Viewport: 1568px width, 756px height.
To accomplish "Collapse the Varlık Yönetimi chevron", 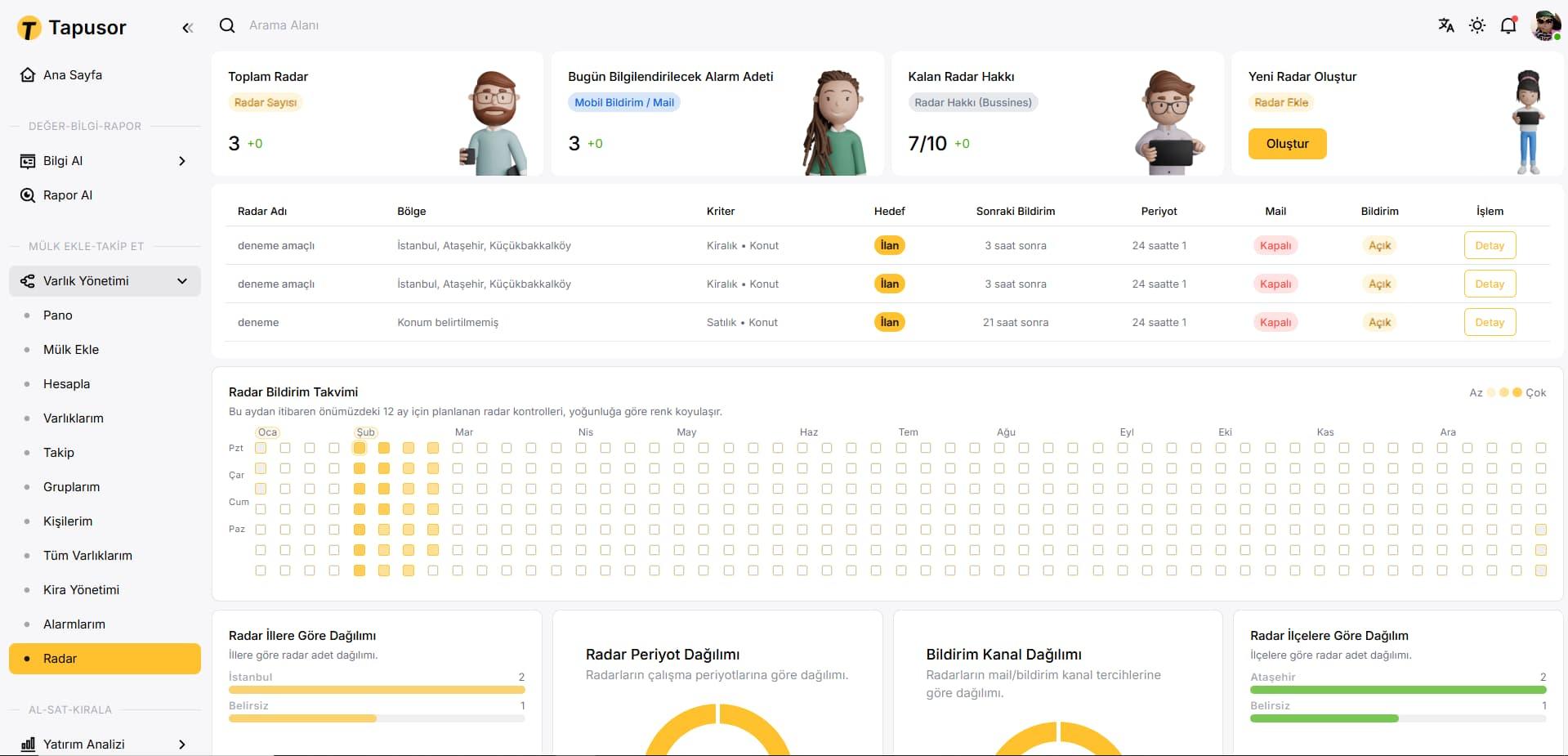I will 182,281.
